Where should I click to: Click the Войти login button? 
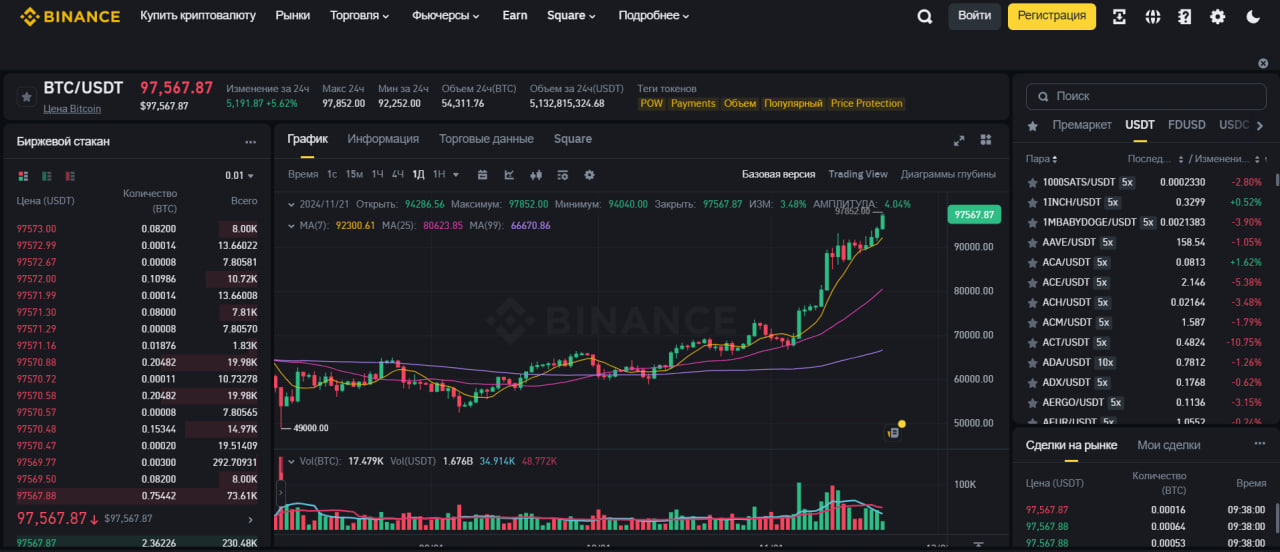tap(975, 16)
